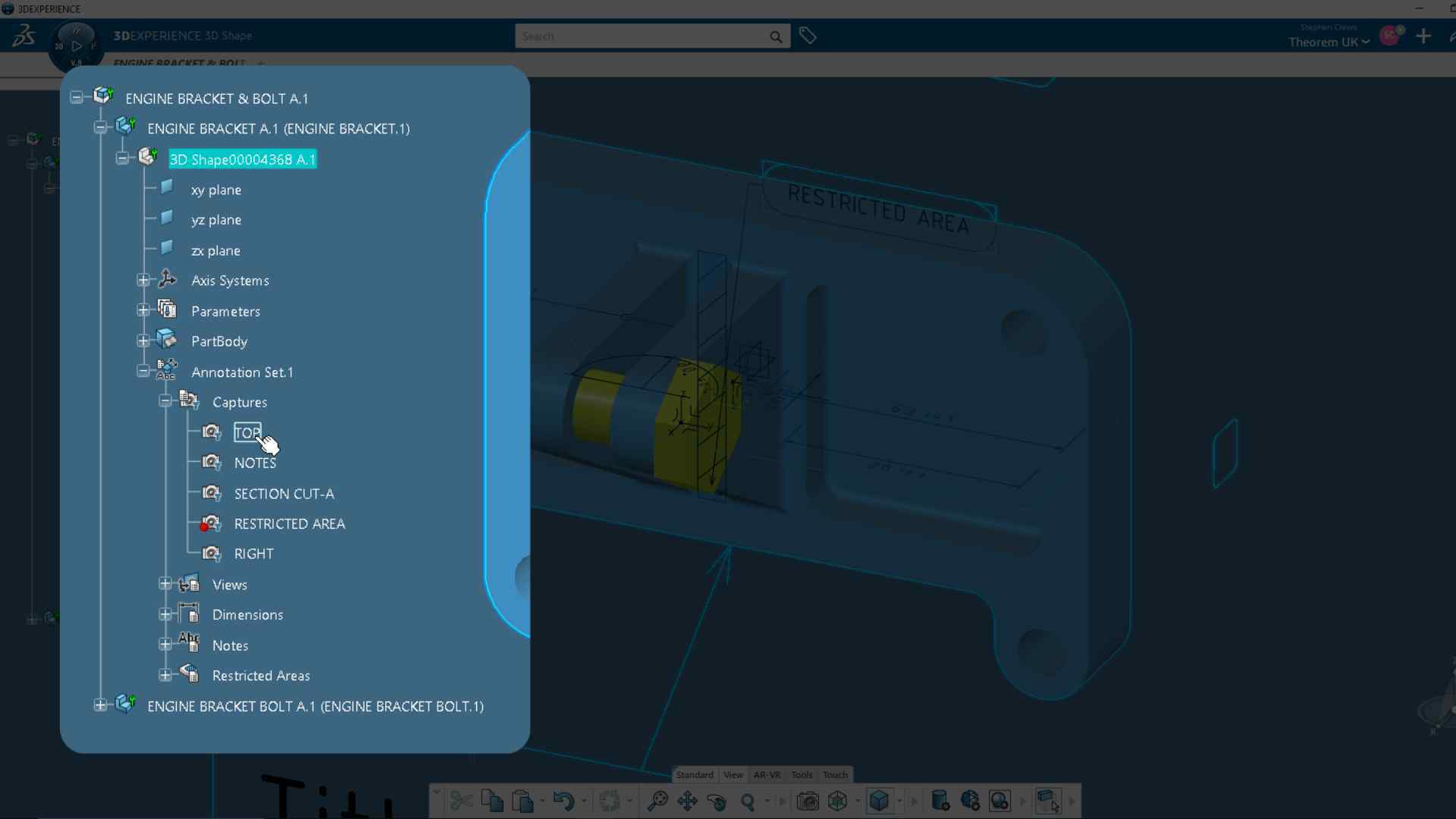Open the Theorem UK dropdown
The width and height of the screenshot is (1456, 819).
[x=1329, y=42]
